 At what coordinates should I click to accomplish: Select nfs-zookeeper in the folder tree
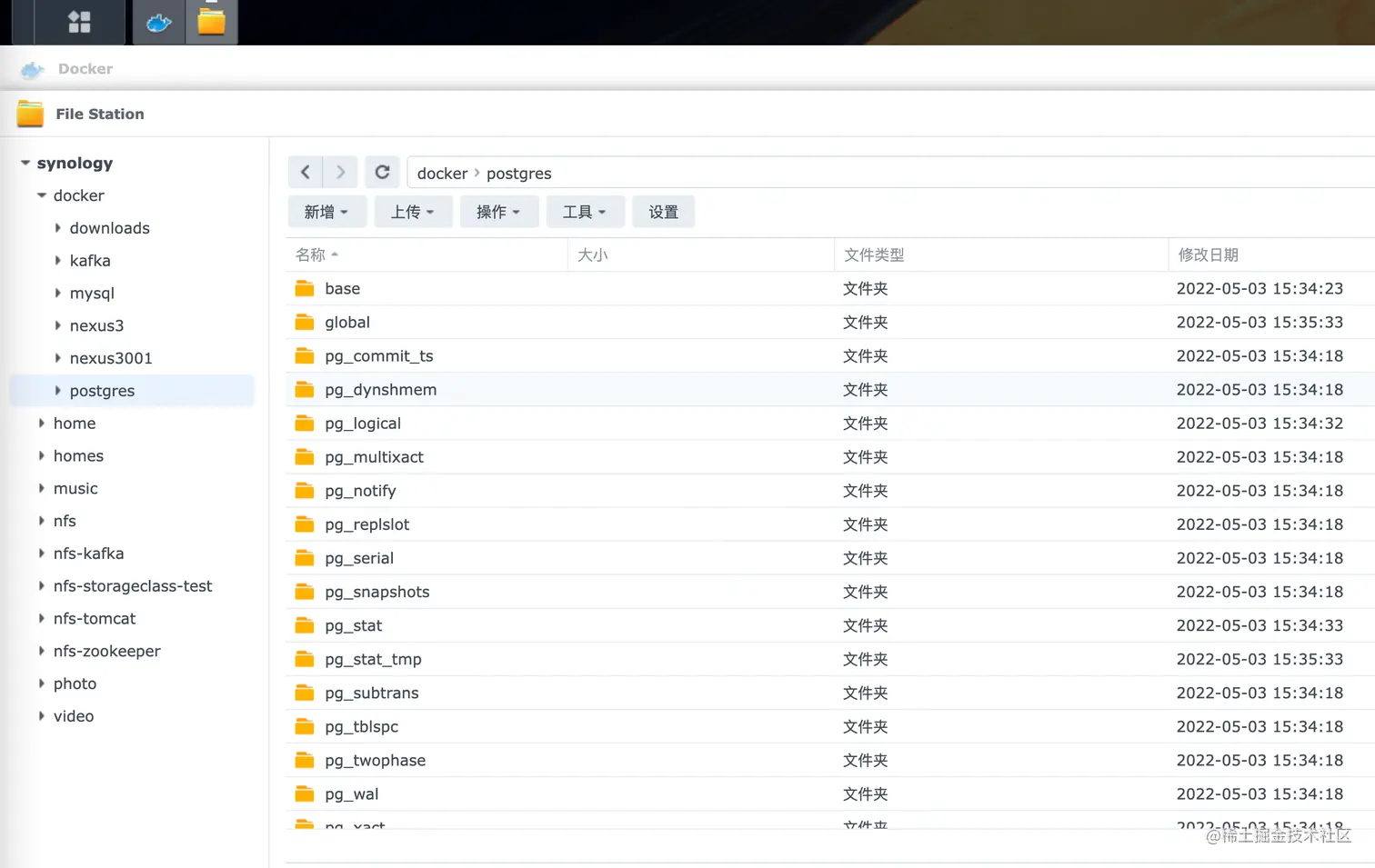coord(106,652)
